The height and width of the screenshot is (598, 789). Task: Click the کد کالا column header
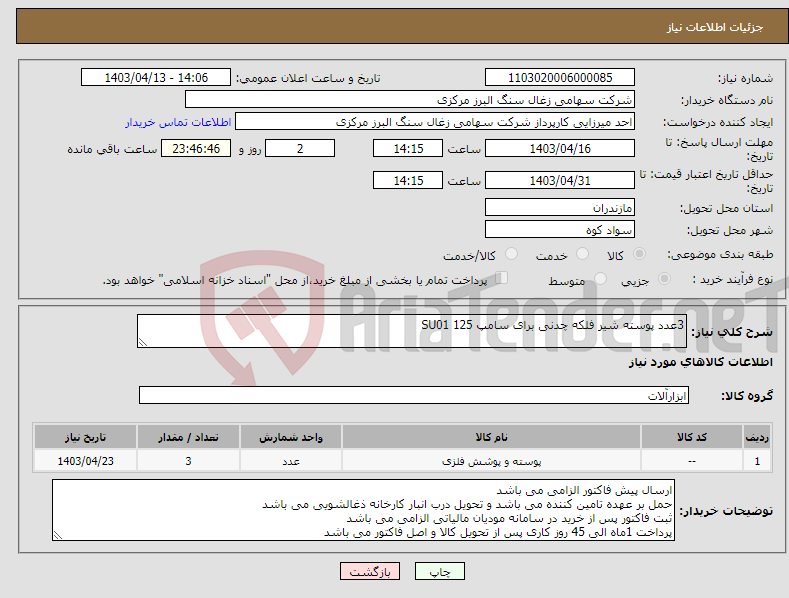(x=692, y=437)
